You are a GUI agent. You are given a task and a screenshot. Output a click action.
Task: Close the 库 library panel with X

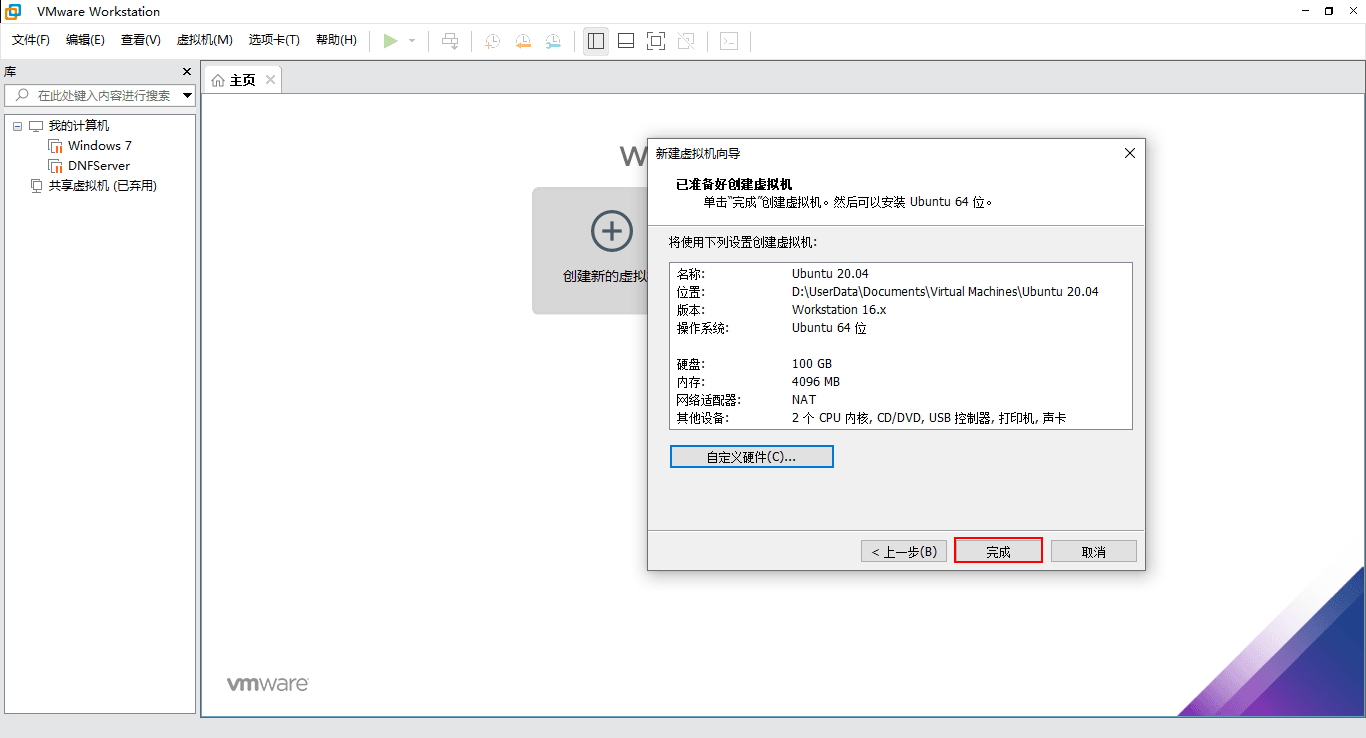pos(186,71)
